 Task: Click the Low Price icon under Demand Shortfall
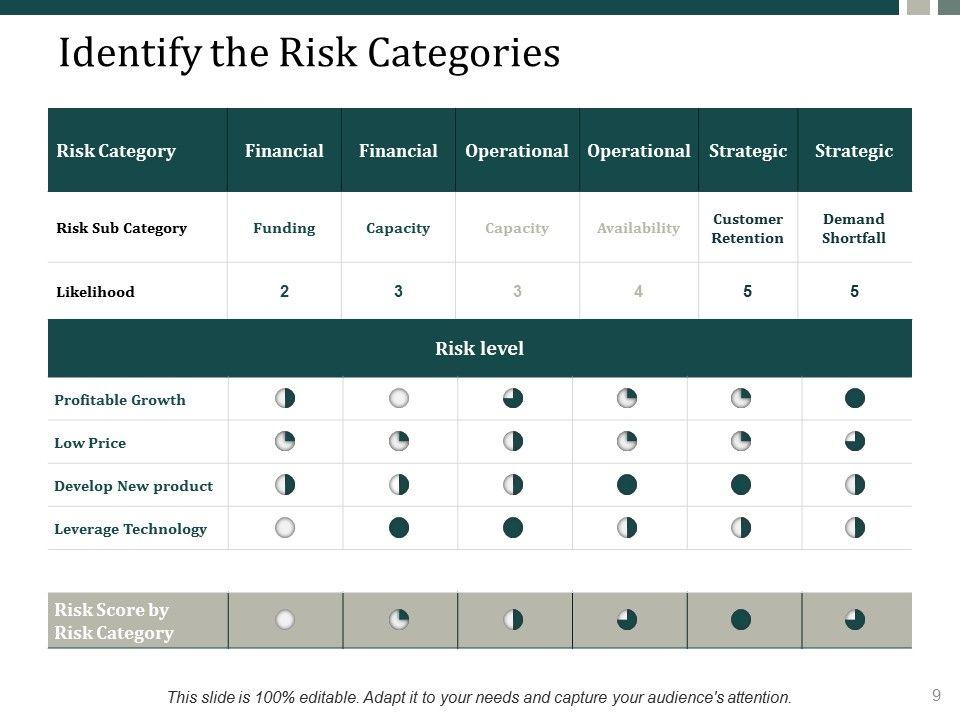pos(855,442)
